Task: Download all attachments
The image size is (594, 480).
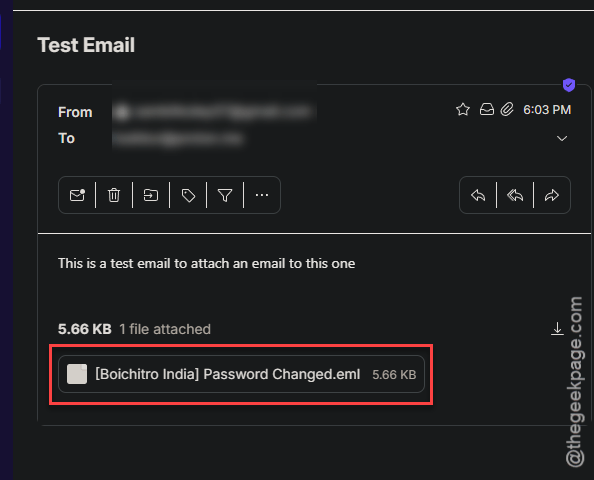Action: [x=557, y=328]
